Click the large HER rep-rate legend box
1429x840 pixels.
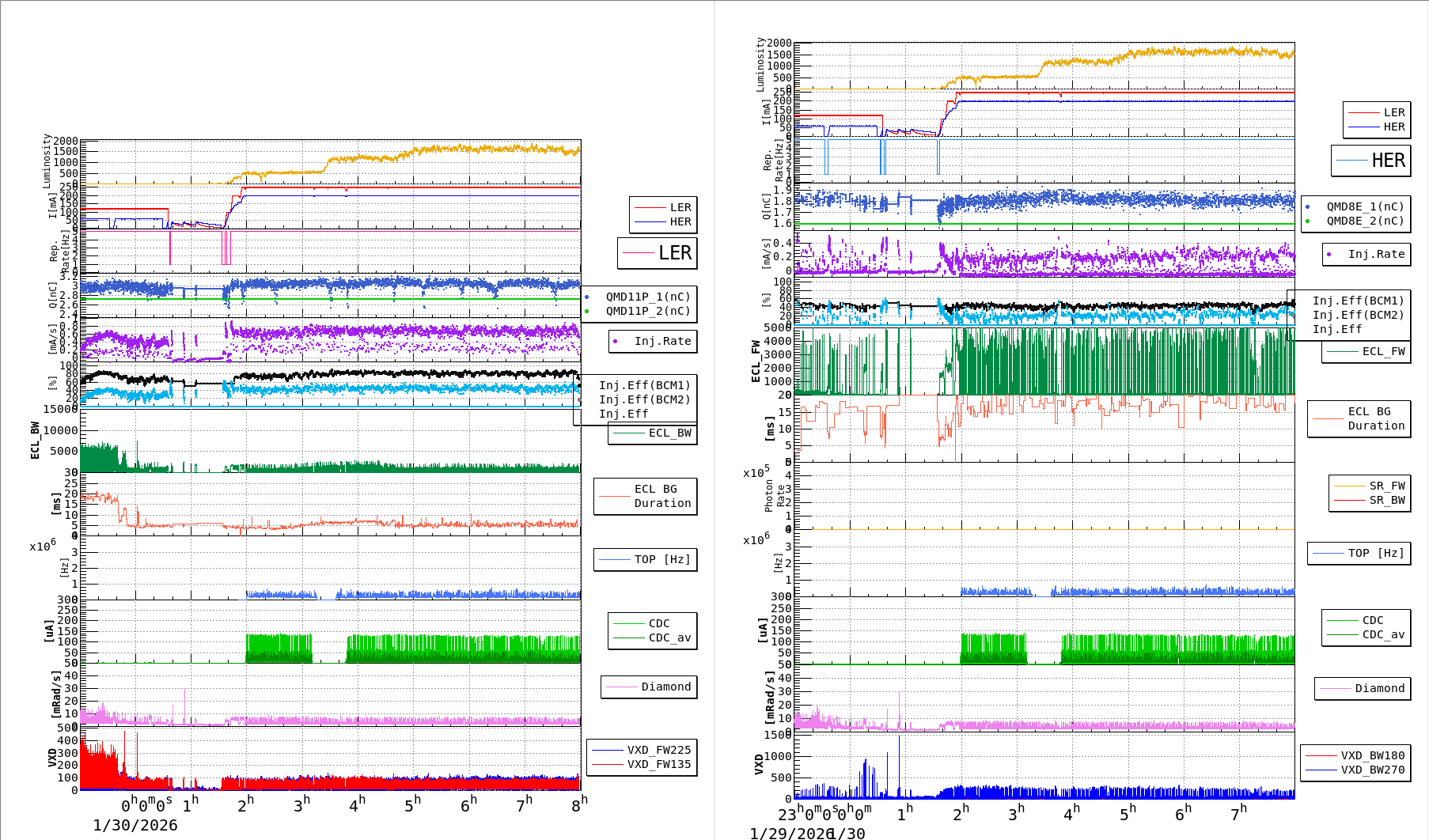point(1370,161)
